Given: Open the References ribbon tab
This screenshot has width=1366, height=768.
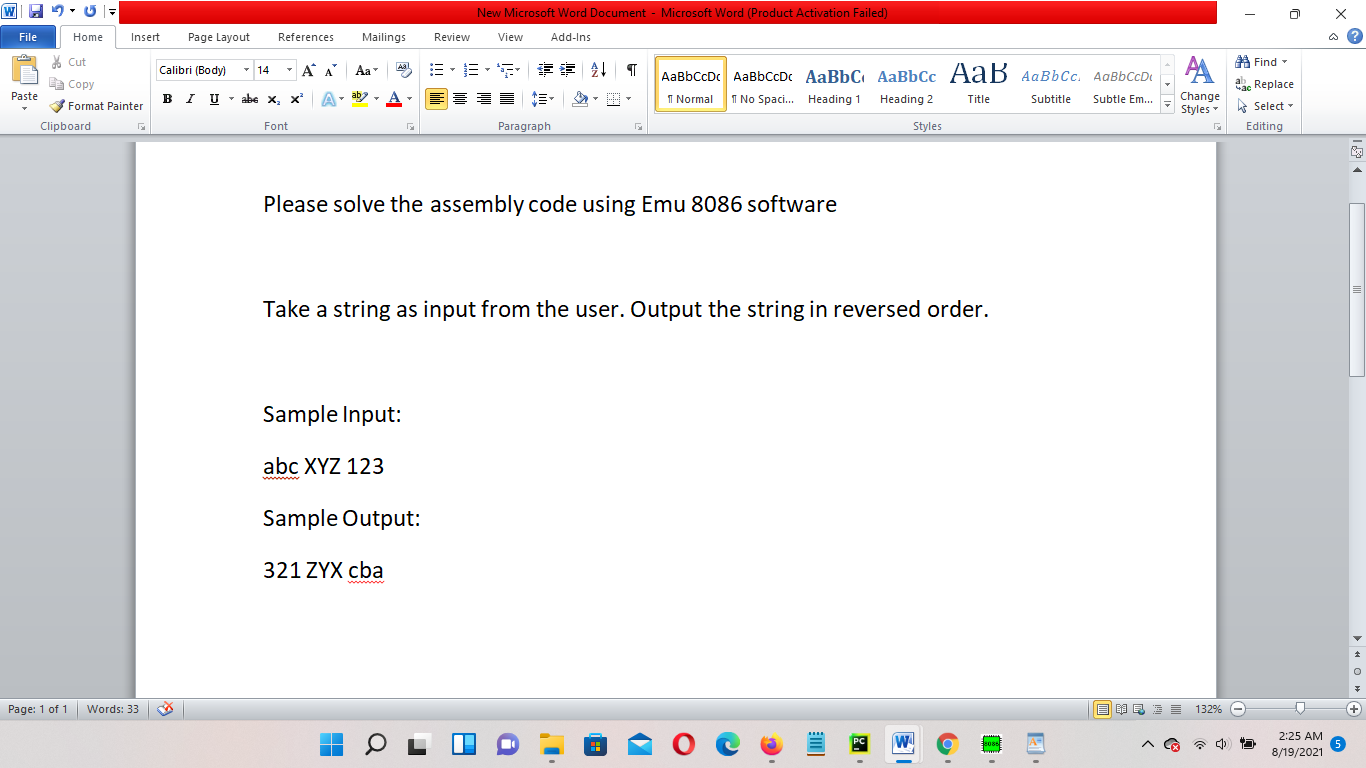Looking at the screenshot, I should (x=305, y=37).
